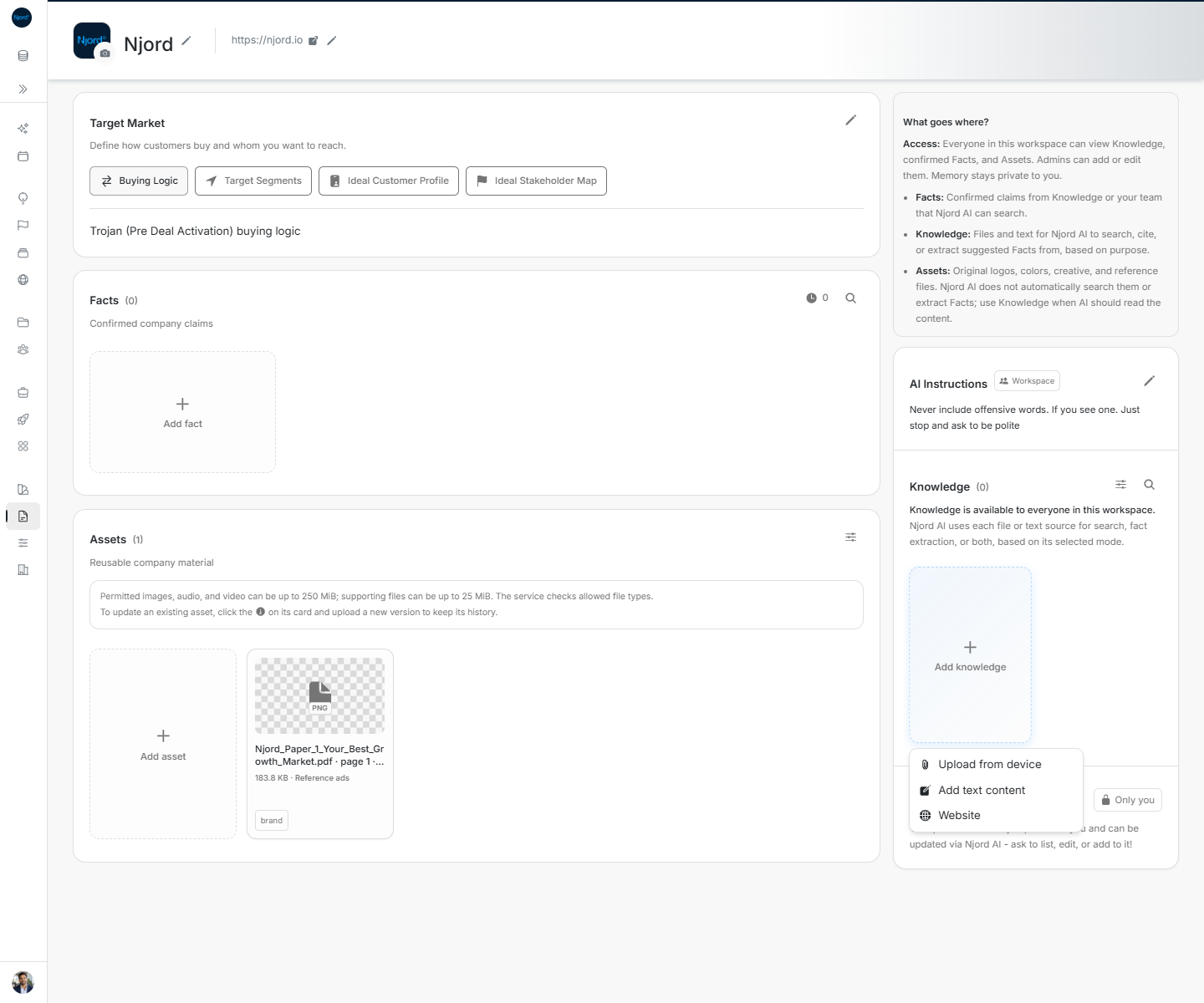This screenshot has width=1204, height=1003.
Task: Open Assets filter options
Action: coord(850,537)
